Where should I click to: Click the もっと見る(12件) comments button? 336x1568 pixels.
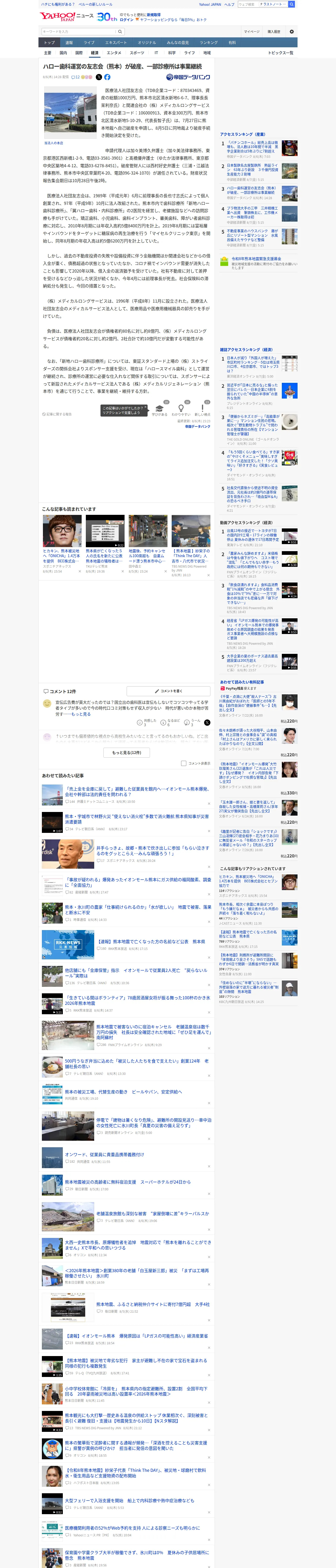point(127,752)
